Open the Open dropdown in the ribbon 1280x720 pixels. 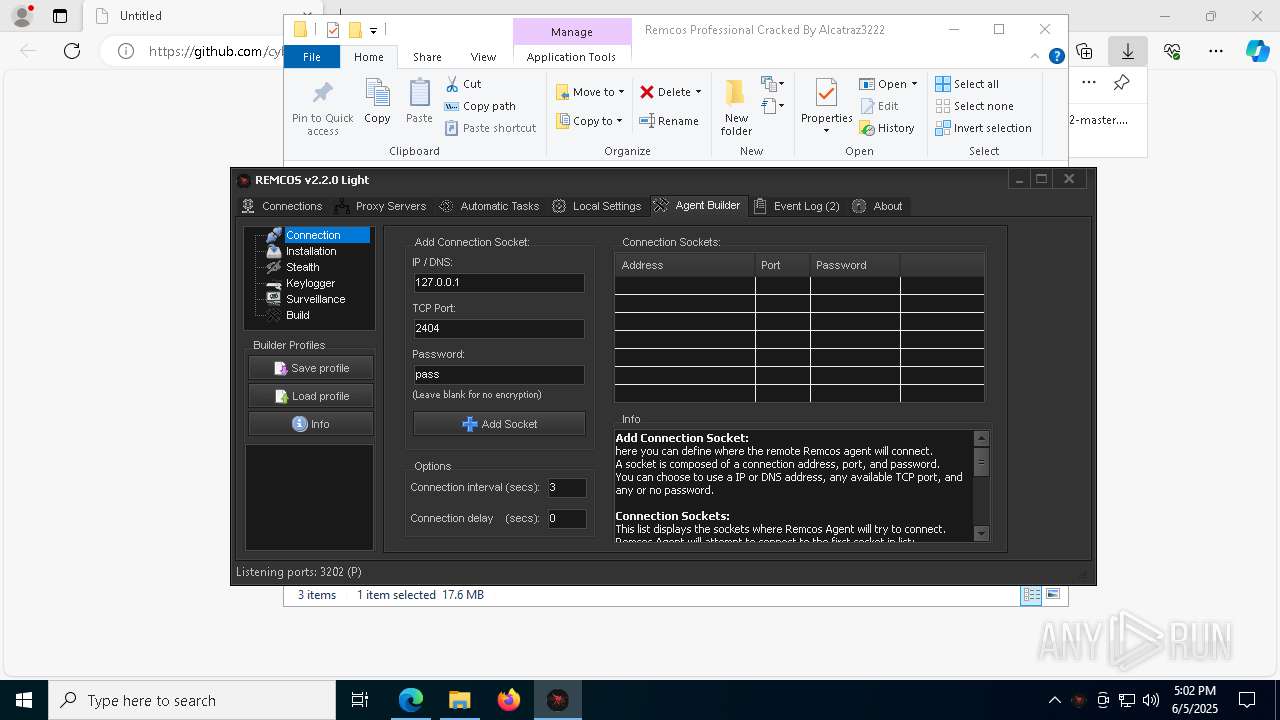888,84
